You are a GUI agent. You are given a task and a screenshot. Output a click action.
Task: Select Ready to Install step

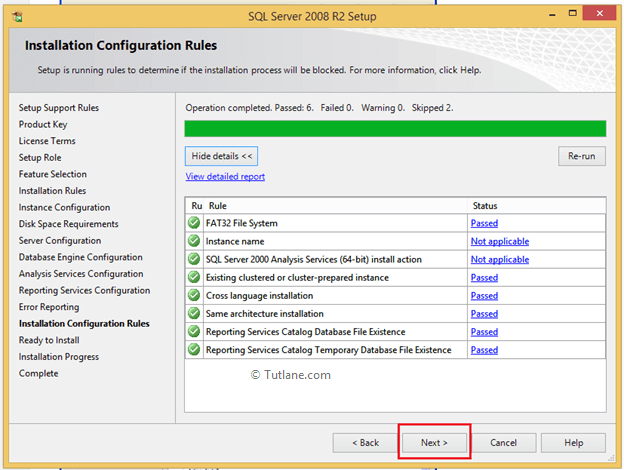(49, 340)
